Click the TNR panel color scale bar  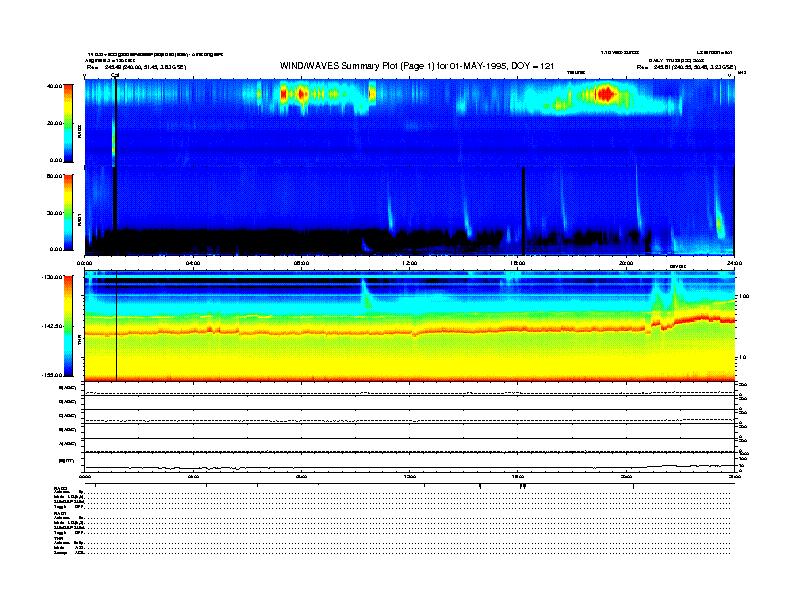[68, 326]
